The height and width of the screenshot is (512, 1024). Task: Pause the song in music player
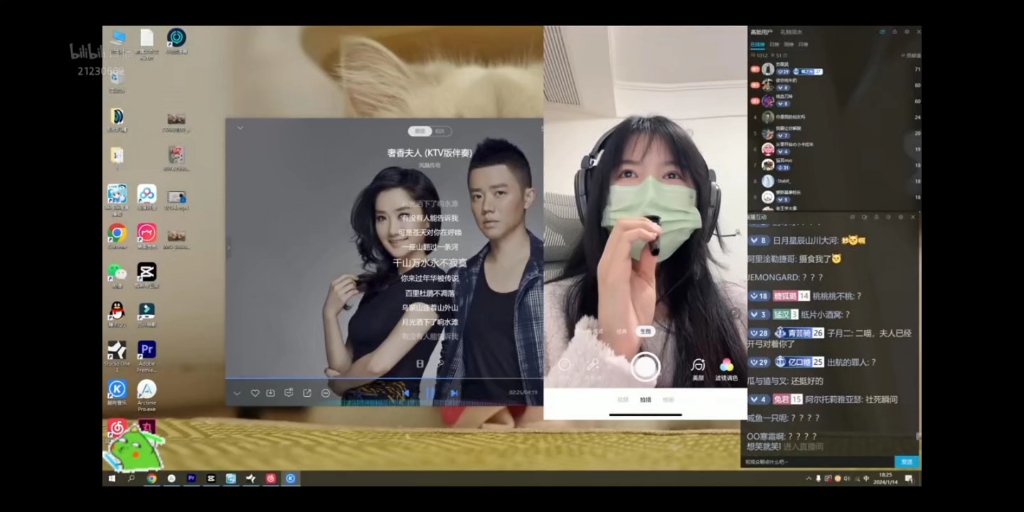pyautogui.click(x=430, y=393)
